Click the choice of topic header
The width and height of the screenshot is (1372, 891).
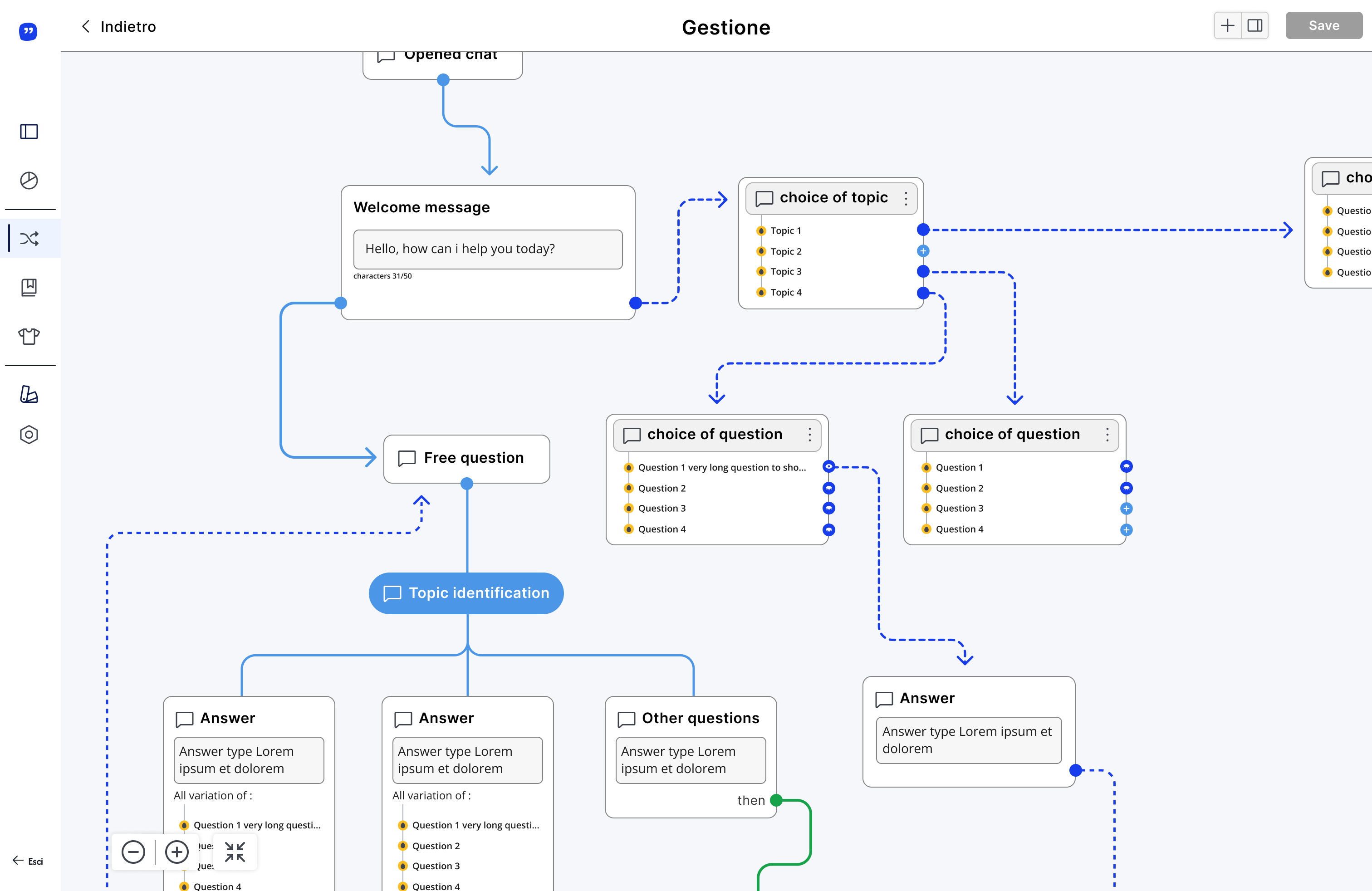pyautogui.click(x=831, y=198)
